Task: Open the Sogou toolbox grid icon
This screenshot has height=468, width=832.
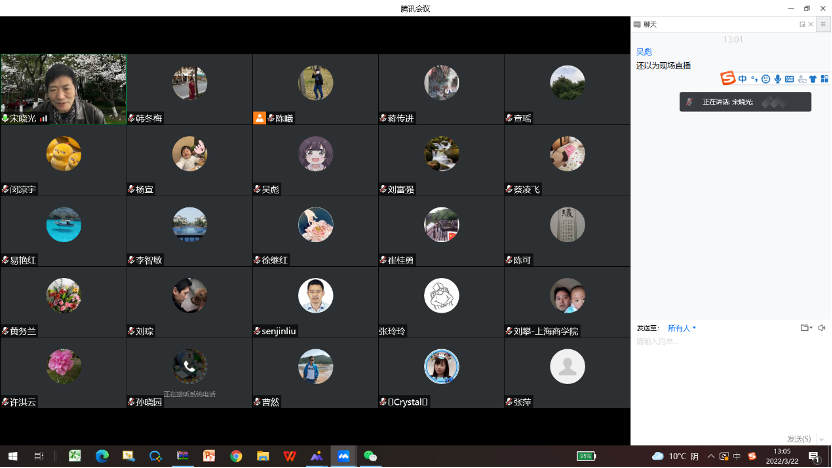Action: tap(824, 79)
